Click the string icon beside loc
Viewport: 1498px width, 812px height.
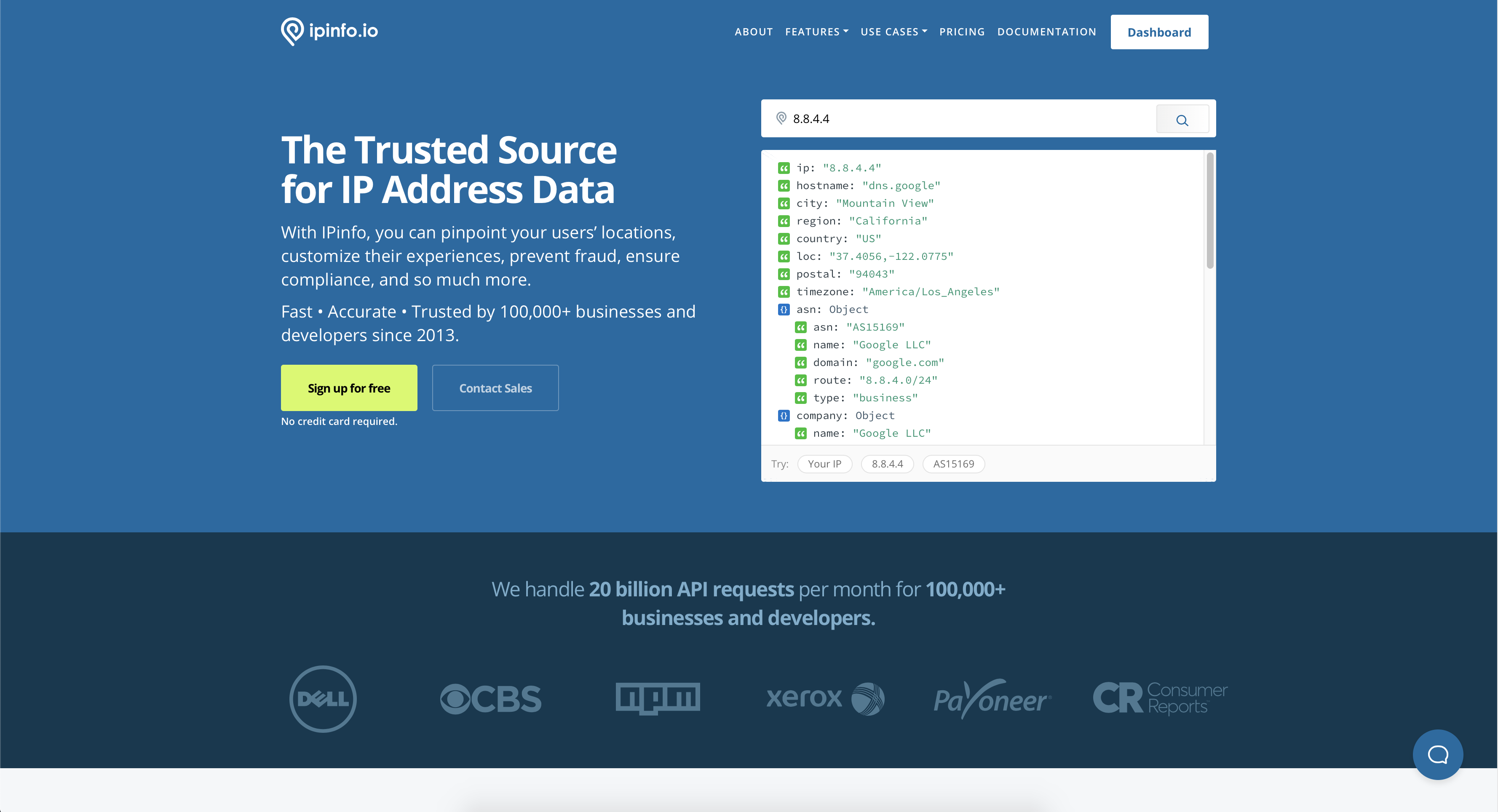point(784,256)
